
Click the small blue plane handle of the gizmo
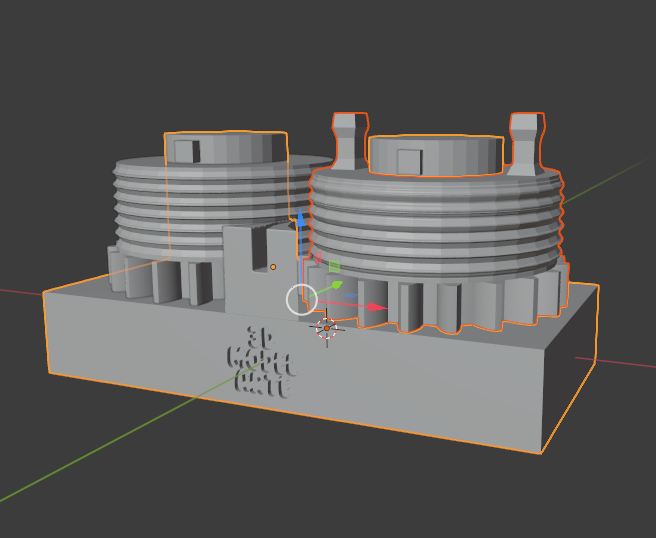(x=351, y=295)
